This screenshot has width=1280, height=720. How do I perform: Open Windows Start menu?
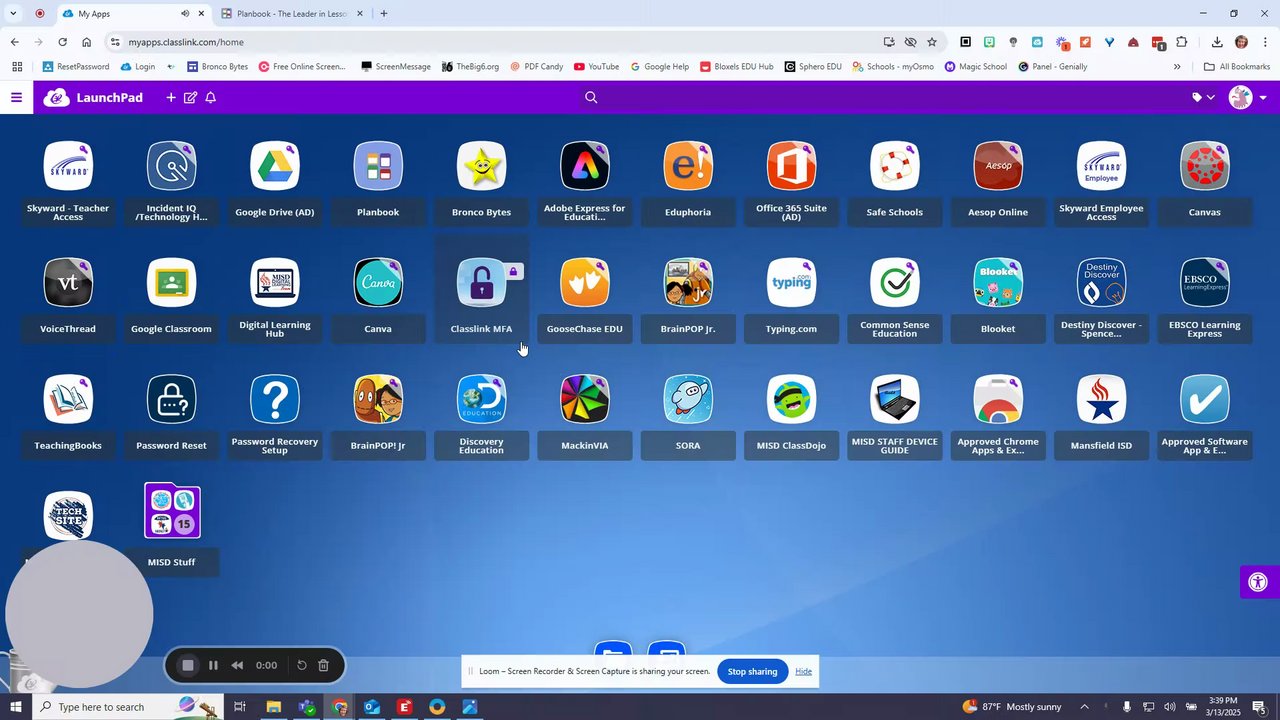coord(15,707)
